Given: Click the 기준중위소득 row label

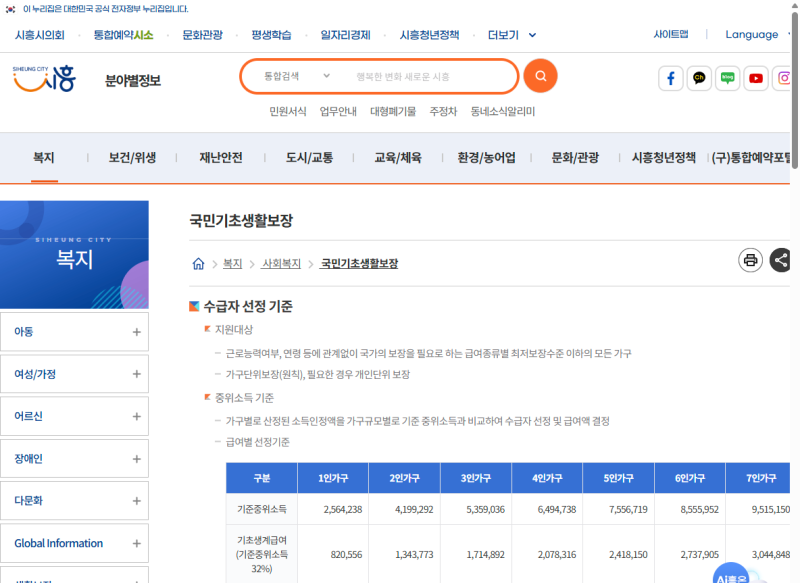Looking at the screenshot, I should point(262,509).
